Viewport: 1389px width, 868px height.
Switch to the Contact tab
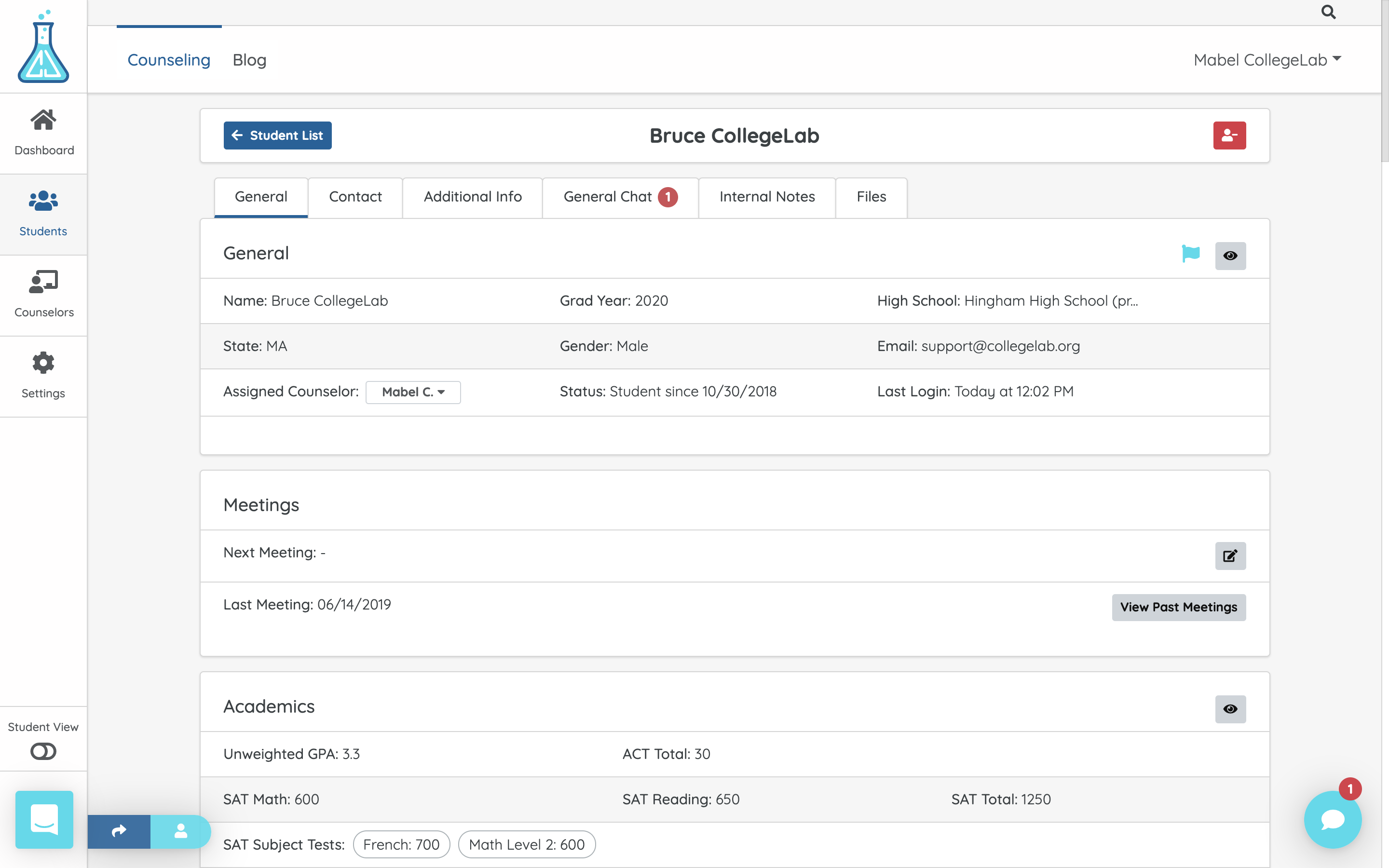click(x=355, y=197)
